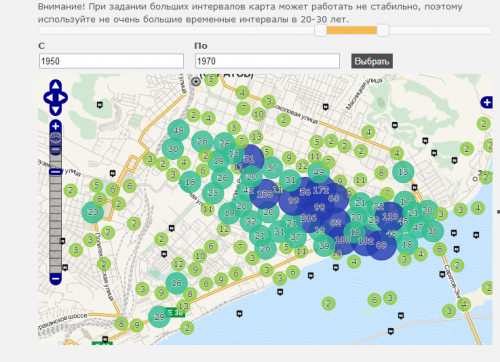Pan the map right with the arrow
The width and height of the screenshot is (500, 362).
pos(63,98)
